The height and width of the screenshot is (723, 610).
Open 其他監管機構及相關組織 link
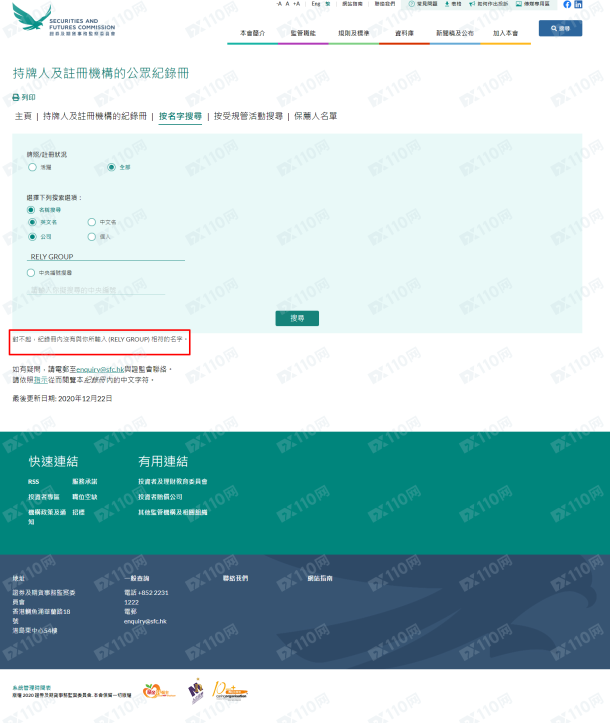click(x=173, y=512)
